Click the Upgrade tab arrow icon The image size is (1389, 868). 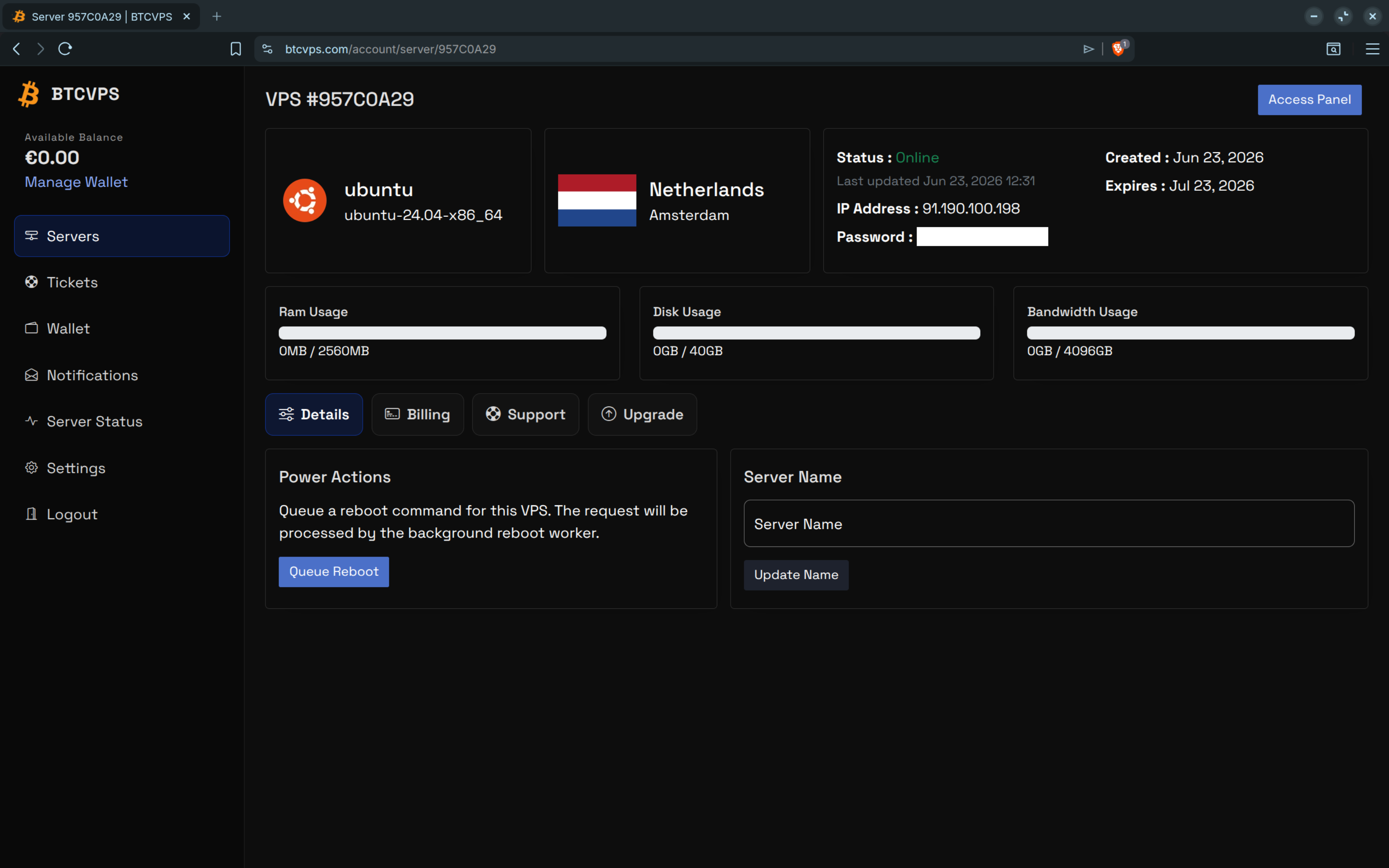click(609, 414)
